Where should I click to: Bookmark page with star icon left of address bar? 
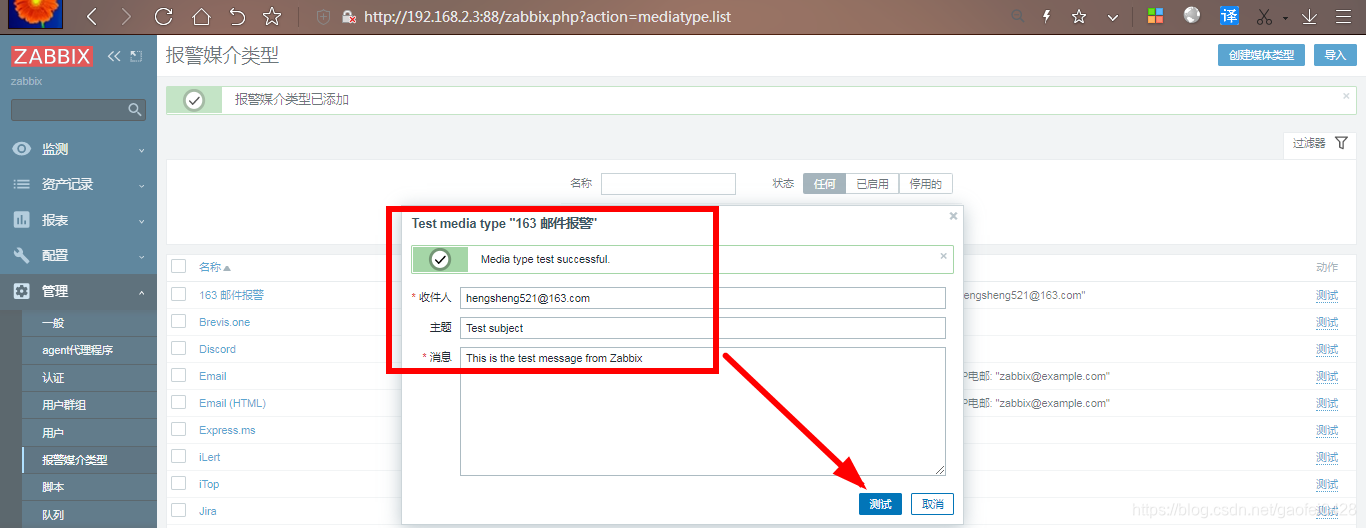(272, 17)
